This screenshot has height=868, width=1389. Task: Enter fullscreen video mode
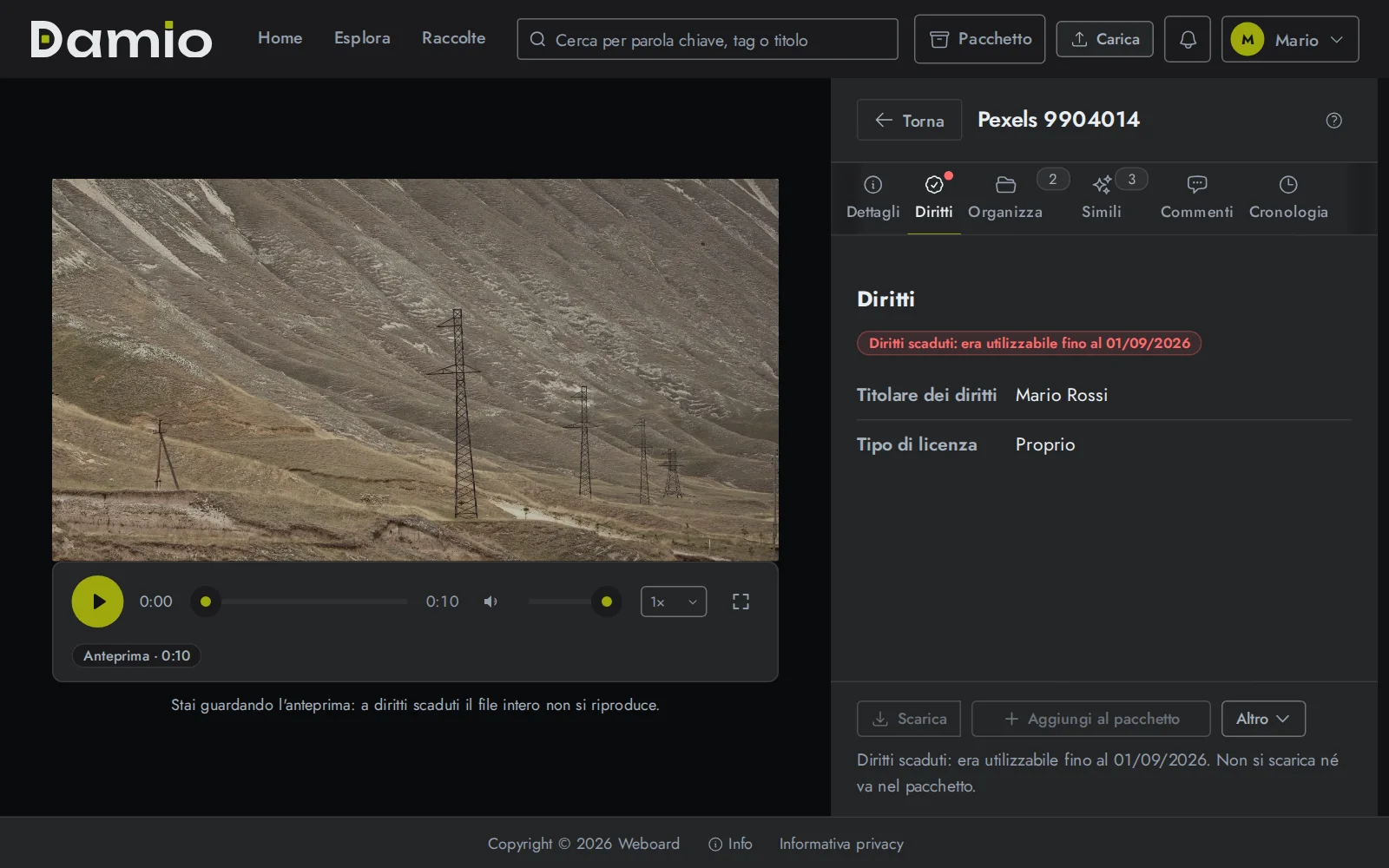741,602
